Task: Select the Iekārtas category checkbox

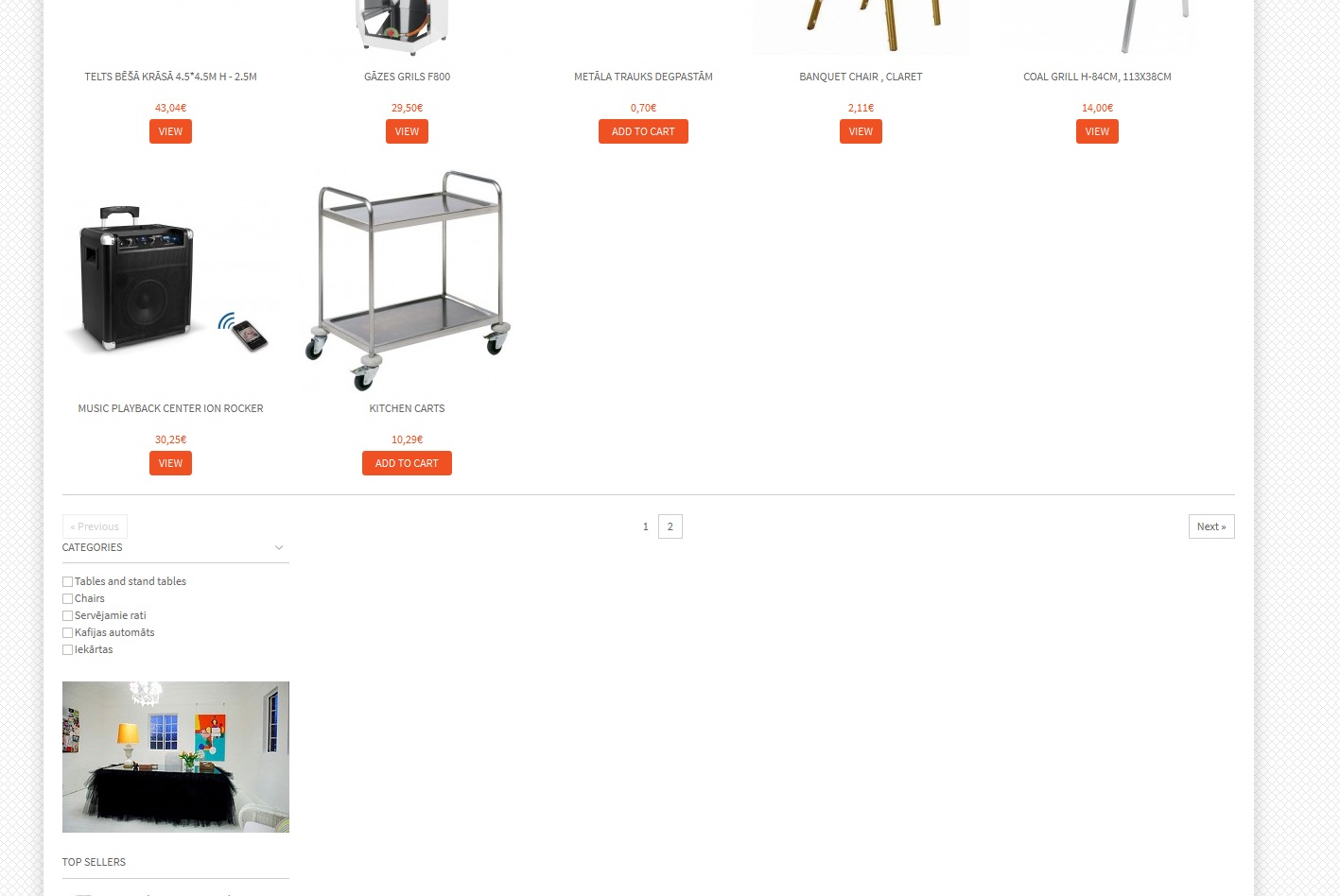Action: [67, 650]
